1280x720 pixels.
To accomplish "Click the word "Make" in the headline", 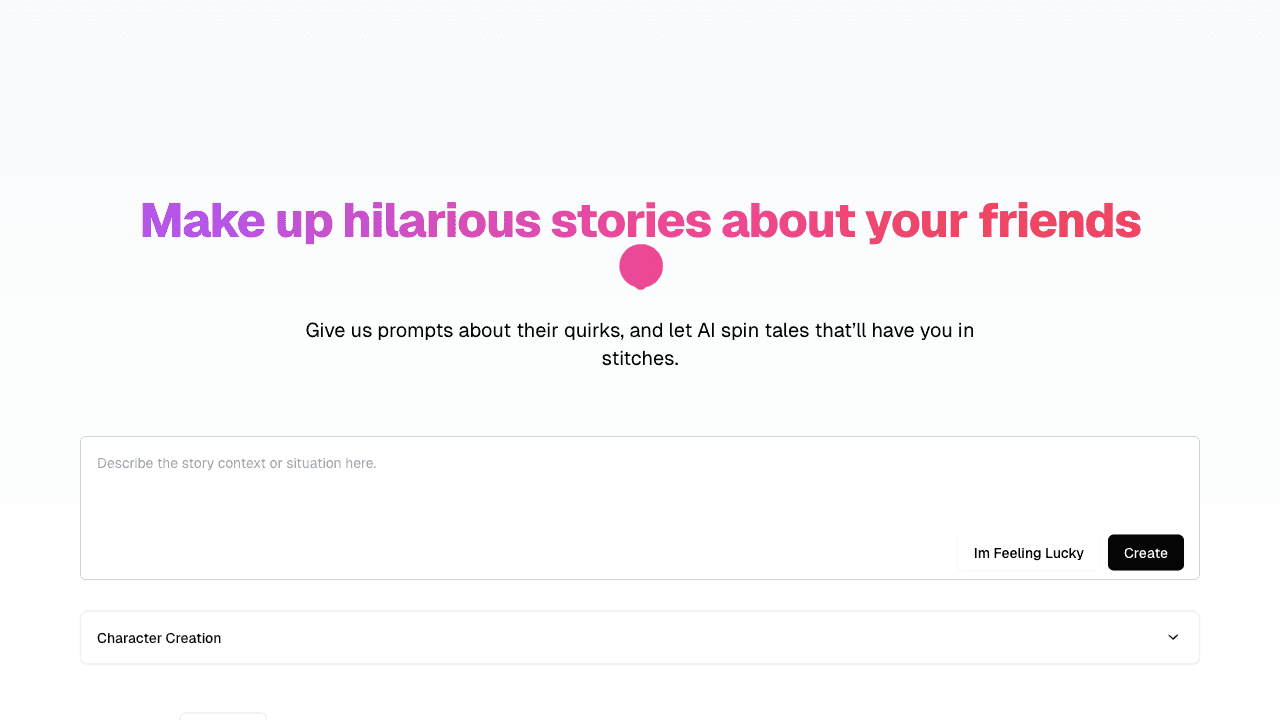I will (x=202, y=221).
